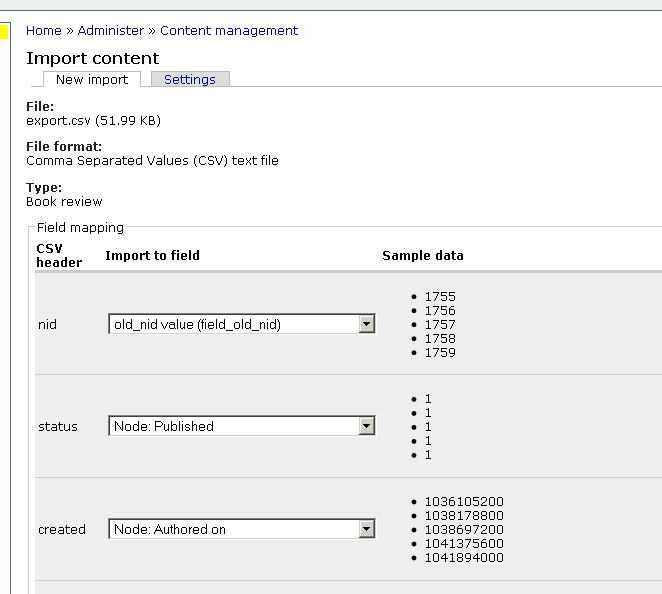
Task: Switch to the Settings tab
Action: [x=190, y=79]
